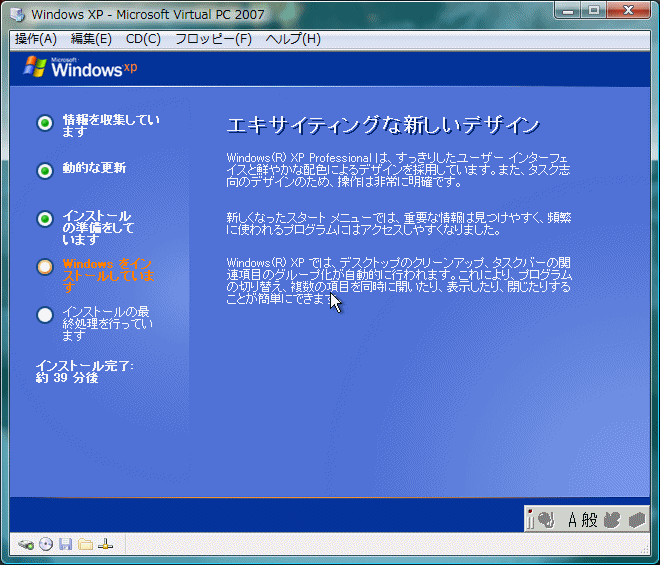Open the ヘルプ(H) menu
Screen dimensions: 660x565
point(293,39)
